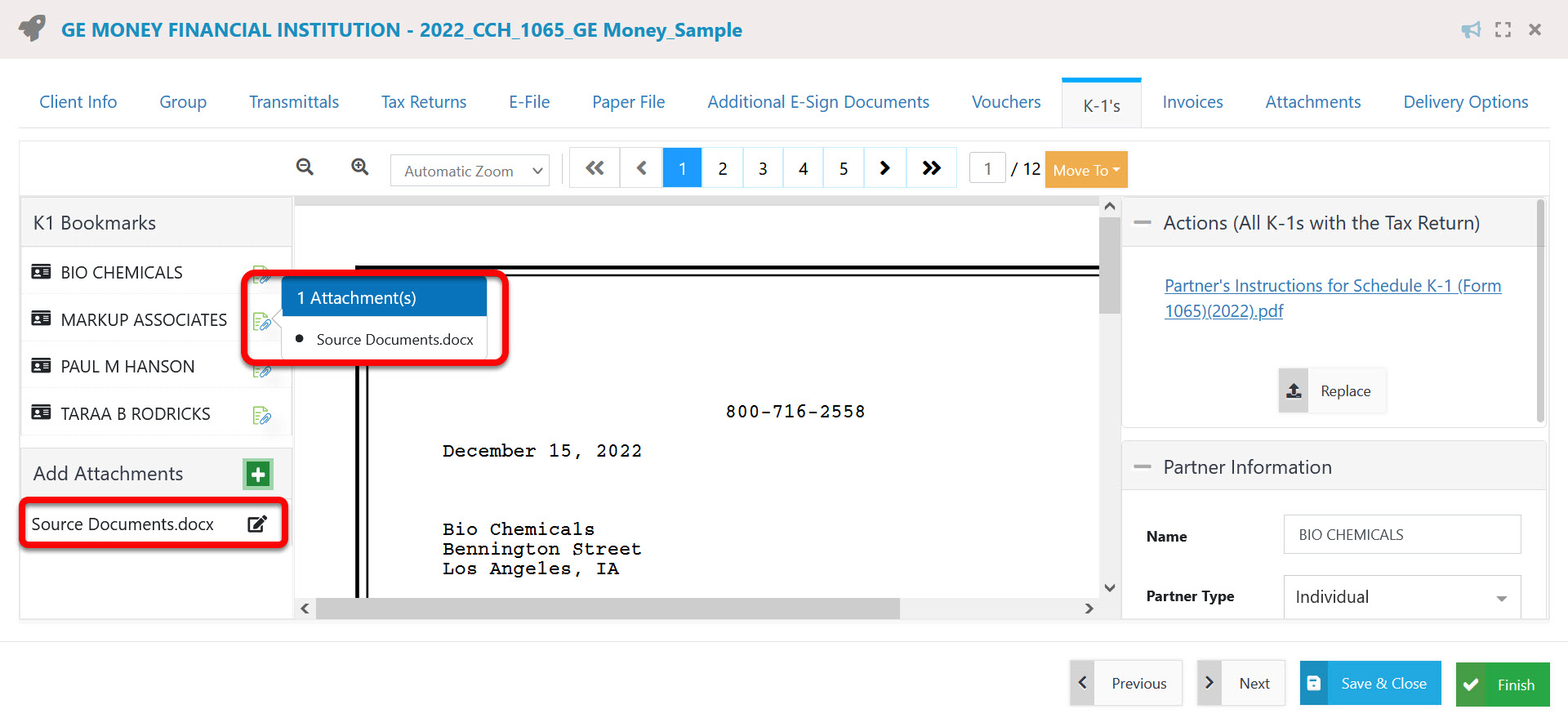Switch to the Vouchers tab

pyautogui.click(x=1006, y=102)
